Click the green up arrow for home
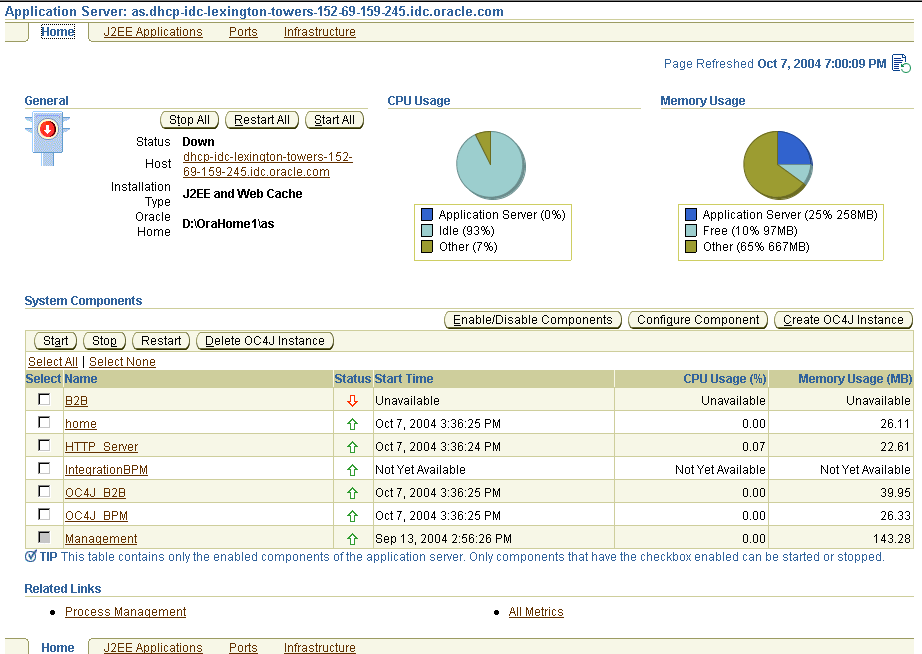 click(352, 423)
